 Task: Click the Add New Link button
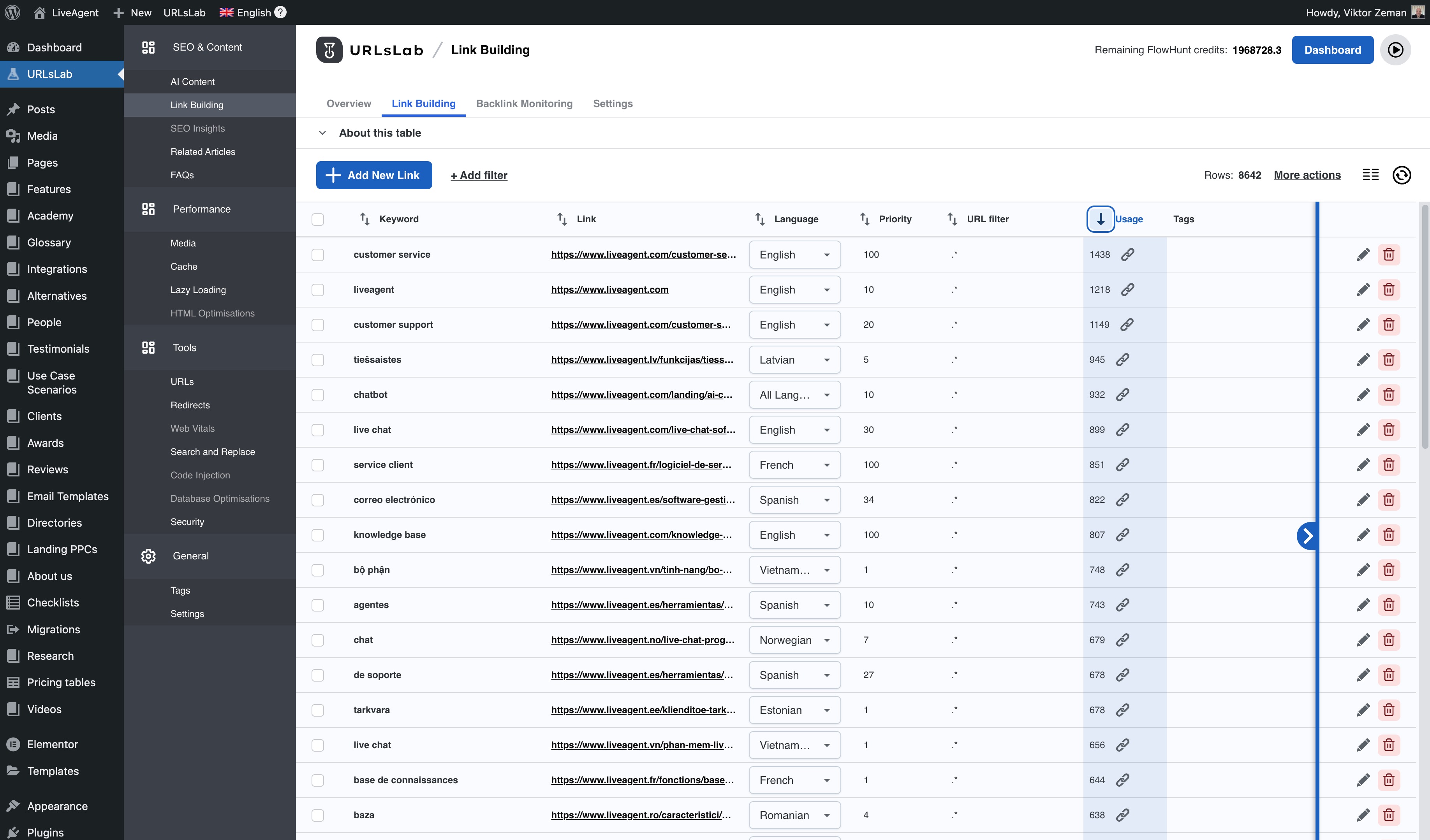click(373, 175)
